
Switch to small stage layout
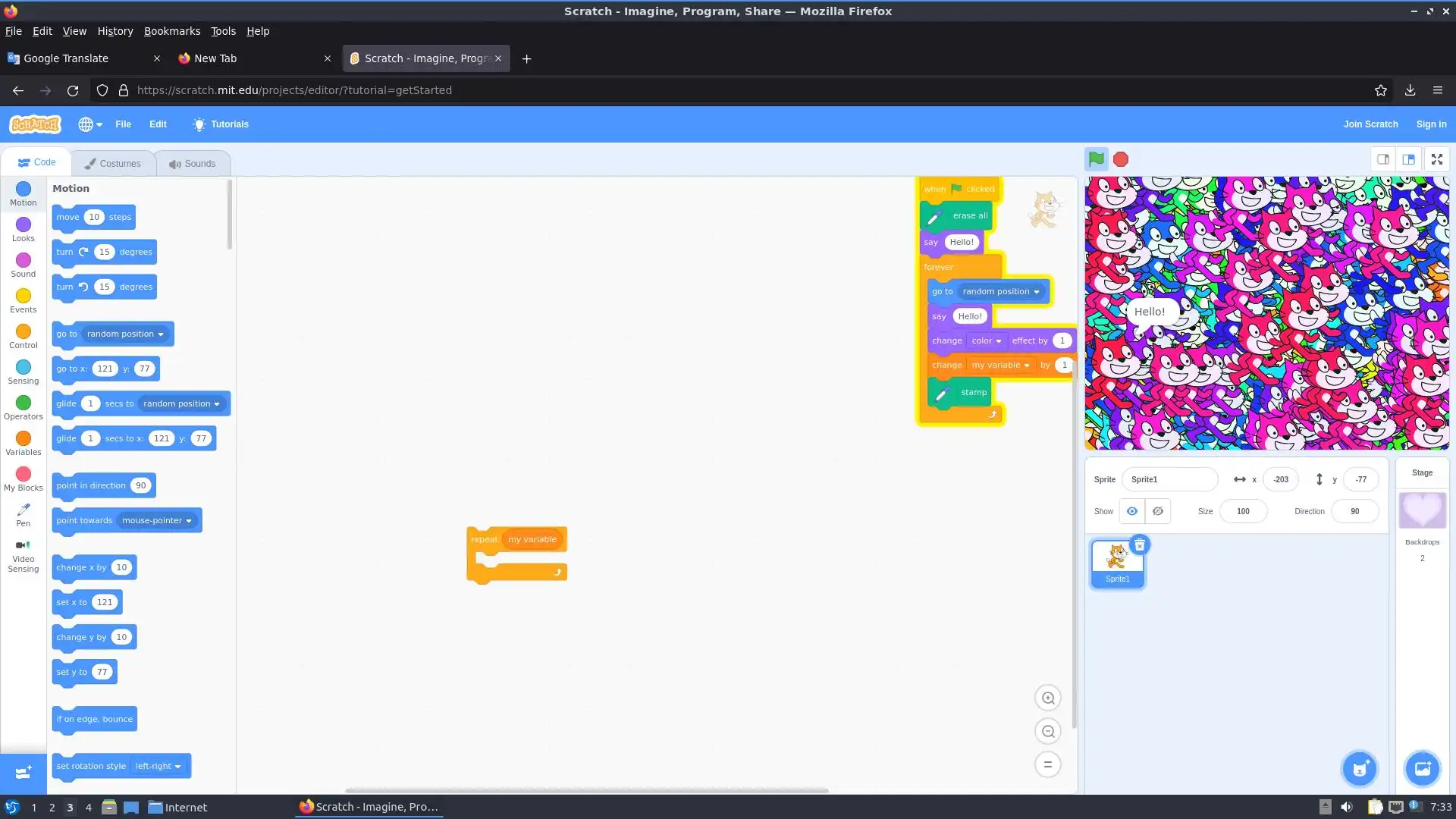(x=1383, y=159)
